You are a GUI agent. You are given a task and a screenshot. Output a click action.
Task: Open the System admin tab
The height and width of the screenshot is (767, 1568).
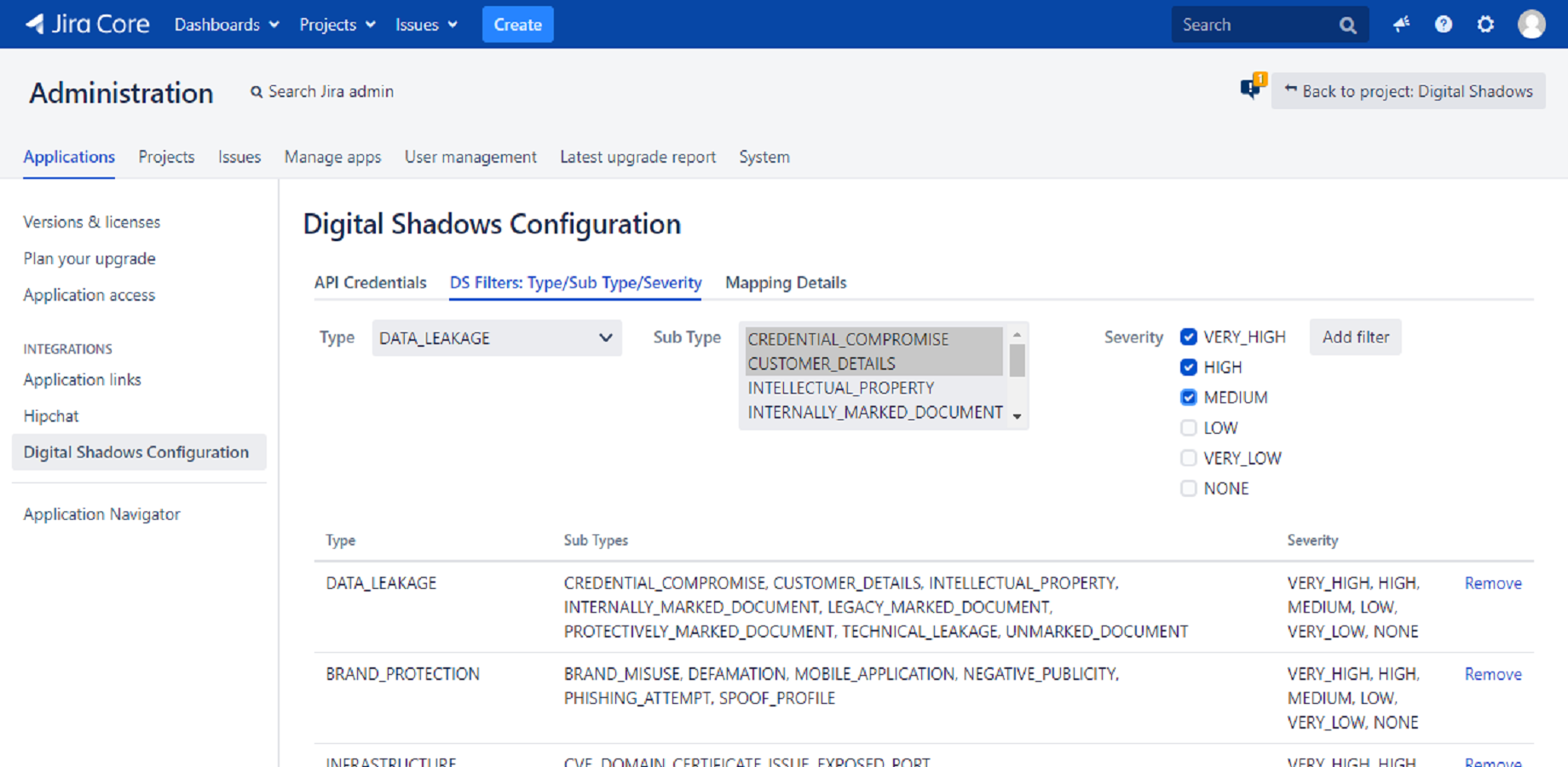click(x=764, y=157)
